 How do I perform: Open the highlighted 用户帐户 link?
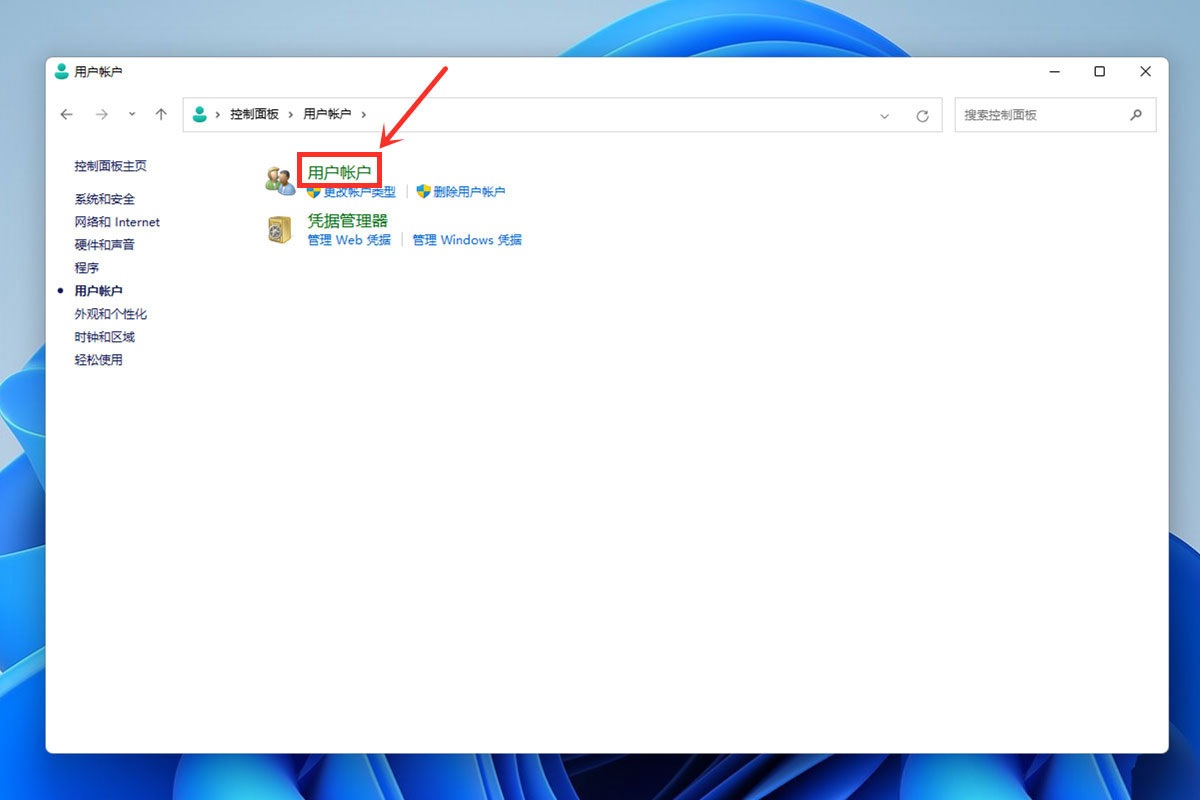click(x=339, y=170)
